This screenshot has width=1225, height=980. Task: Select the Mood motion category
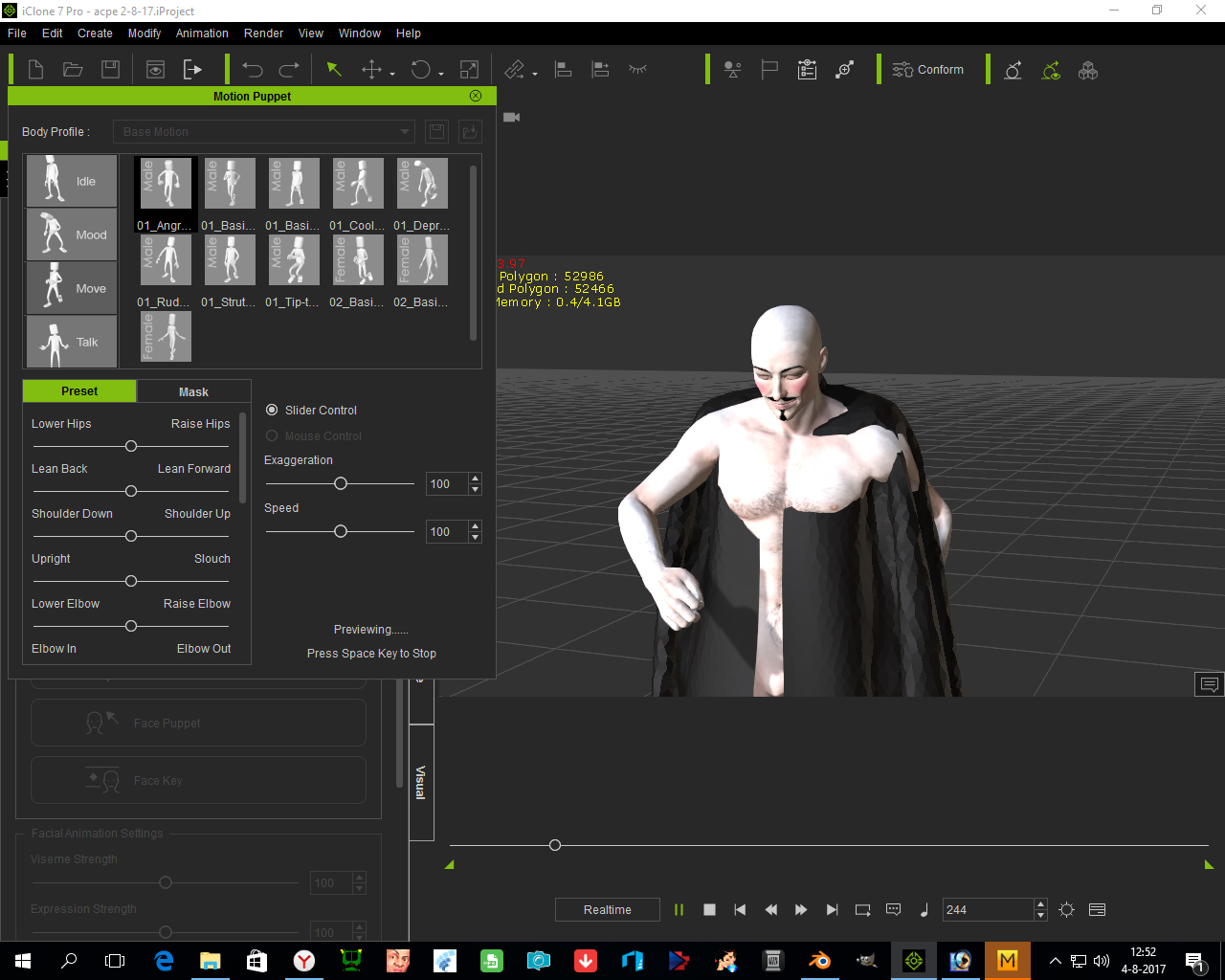(72, 234)
